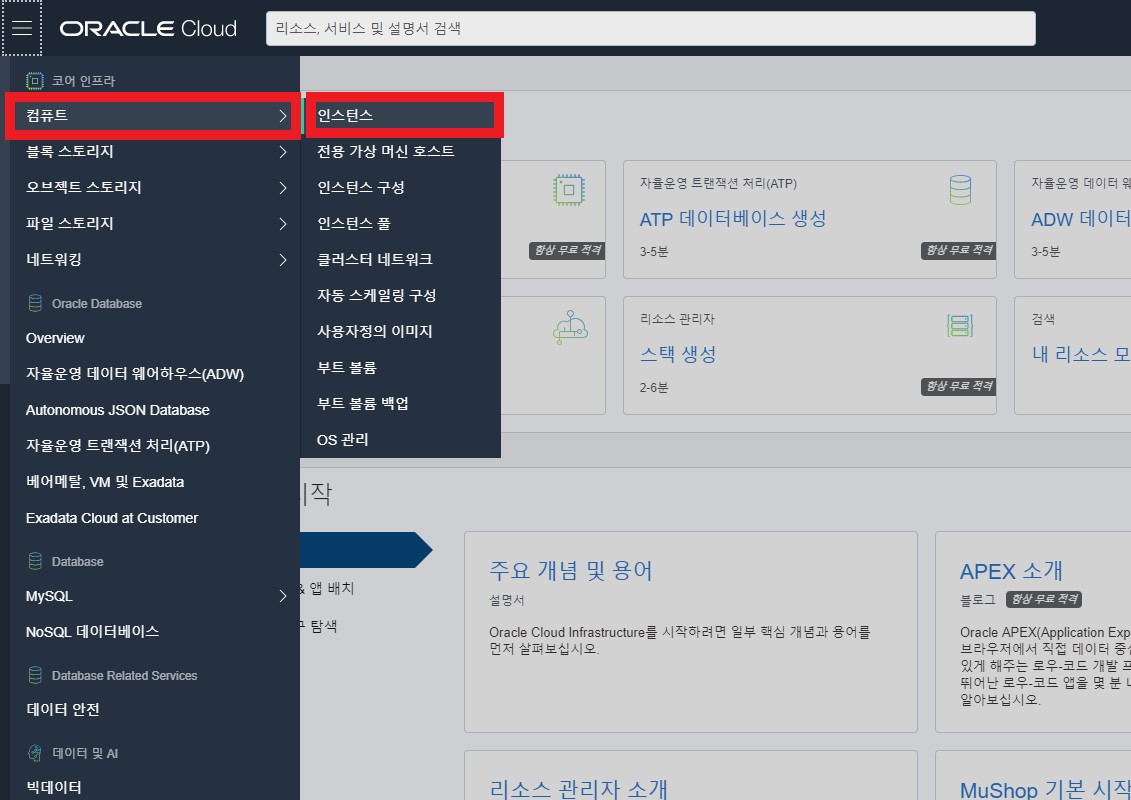The image size is (1131, 800).
Task: Click the compute chip icon on quick-action card
Action: click(568, 190)
